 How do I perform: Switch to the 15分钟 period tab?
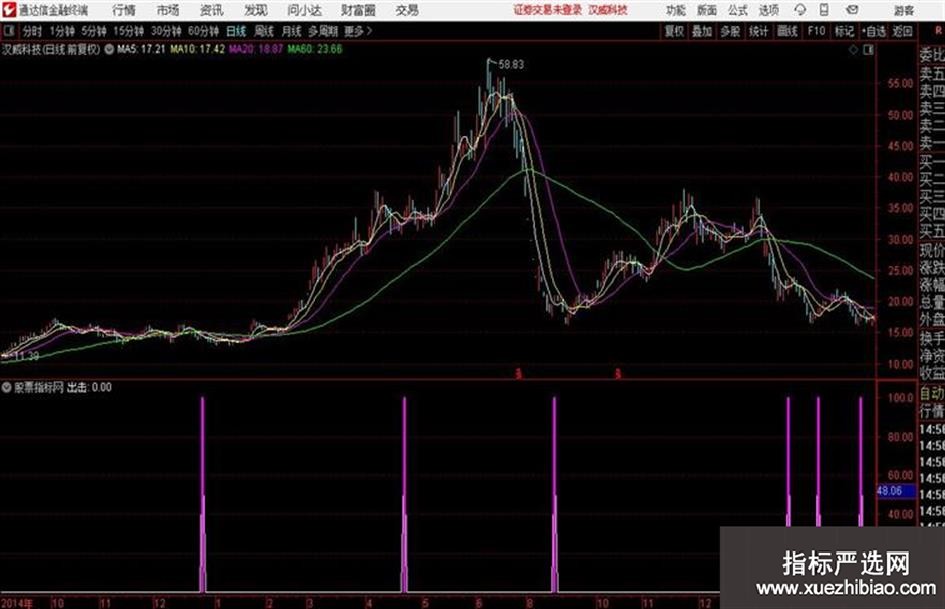pyautogui.click(x=129, y=31)
